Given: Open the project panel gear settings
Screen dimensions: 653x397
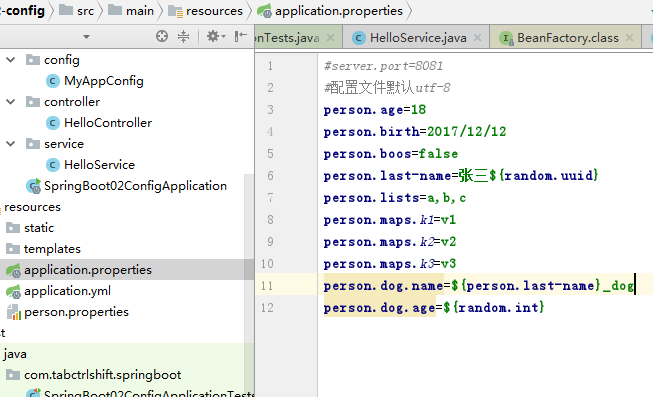Looking at the screenshot, I should point(216,37).
